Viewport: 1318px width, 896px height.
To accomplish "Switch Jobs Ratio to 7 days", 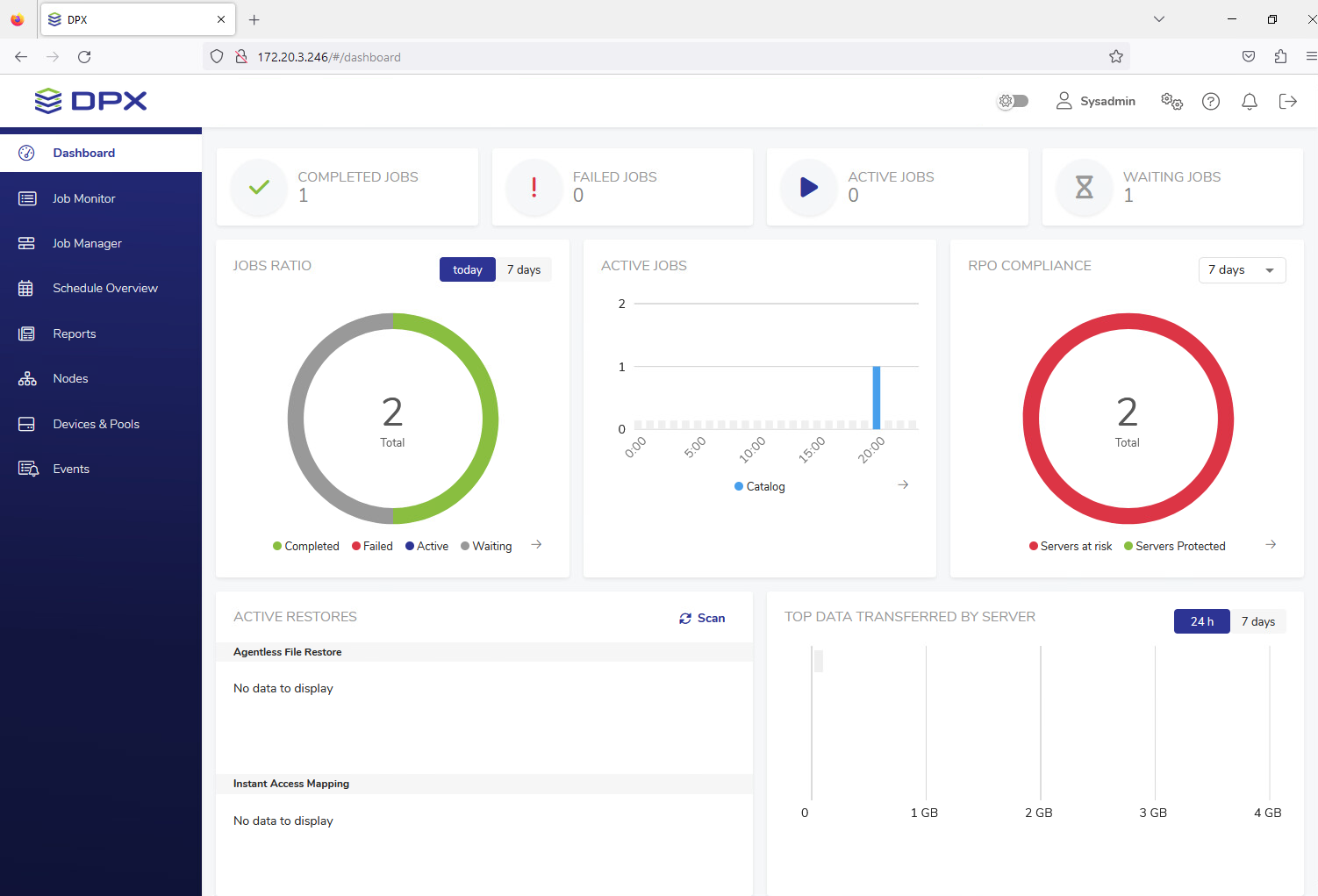I will tap(524, 270).
